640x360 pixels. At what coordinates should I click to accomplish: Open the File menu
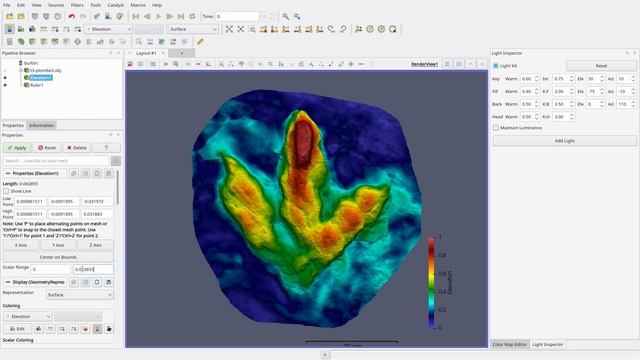pyautogui.click(x=7, y=5)
